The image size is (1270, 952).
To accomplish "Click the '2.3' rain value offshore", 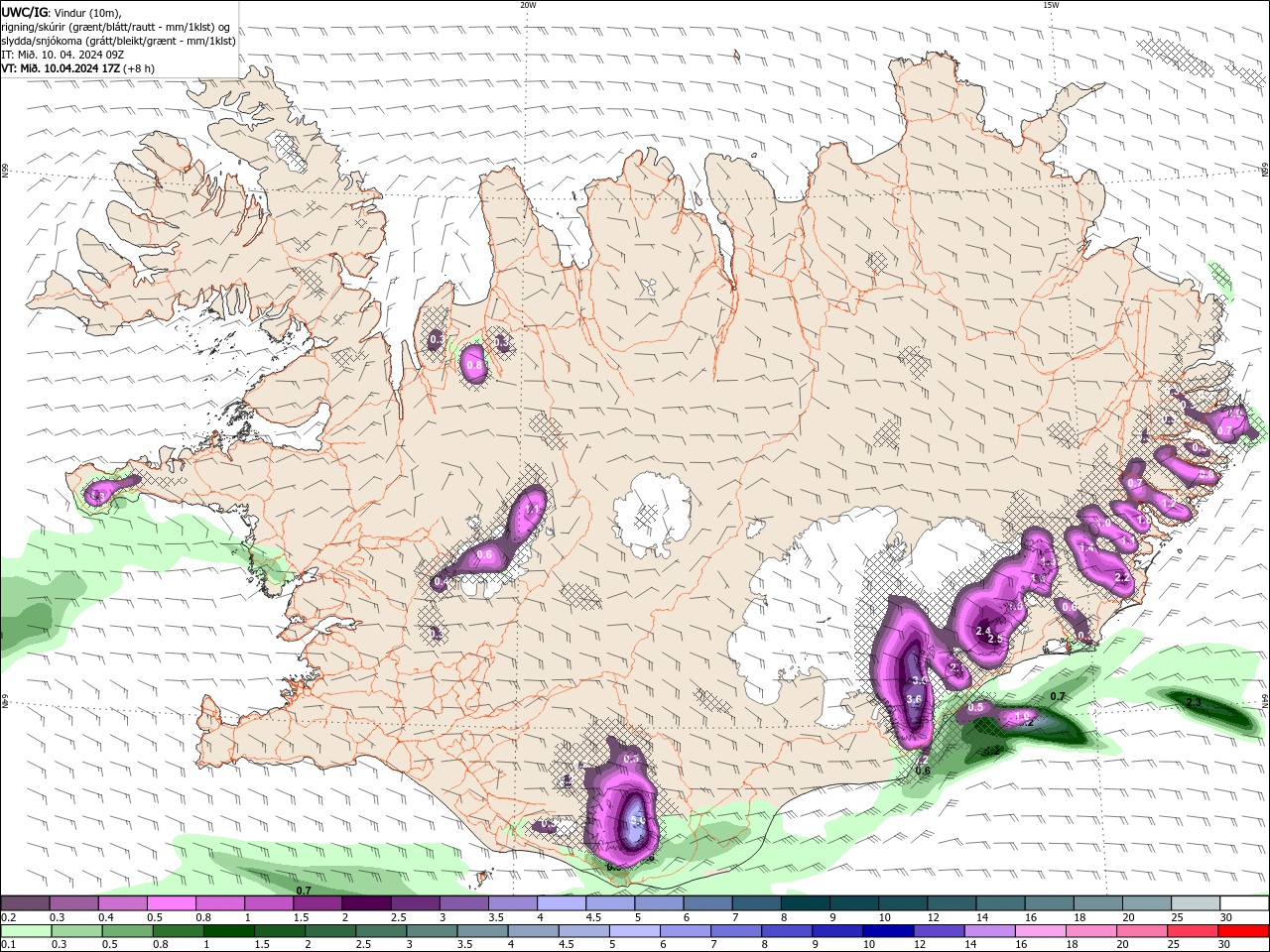I will pyautogui.click(x=1195, y=703).
